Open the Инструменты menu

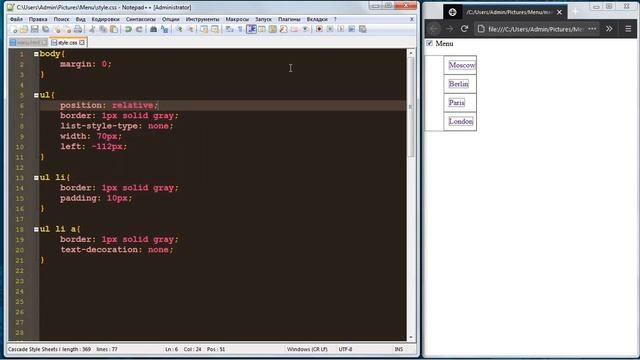pos(202,19)
